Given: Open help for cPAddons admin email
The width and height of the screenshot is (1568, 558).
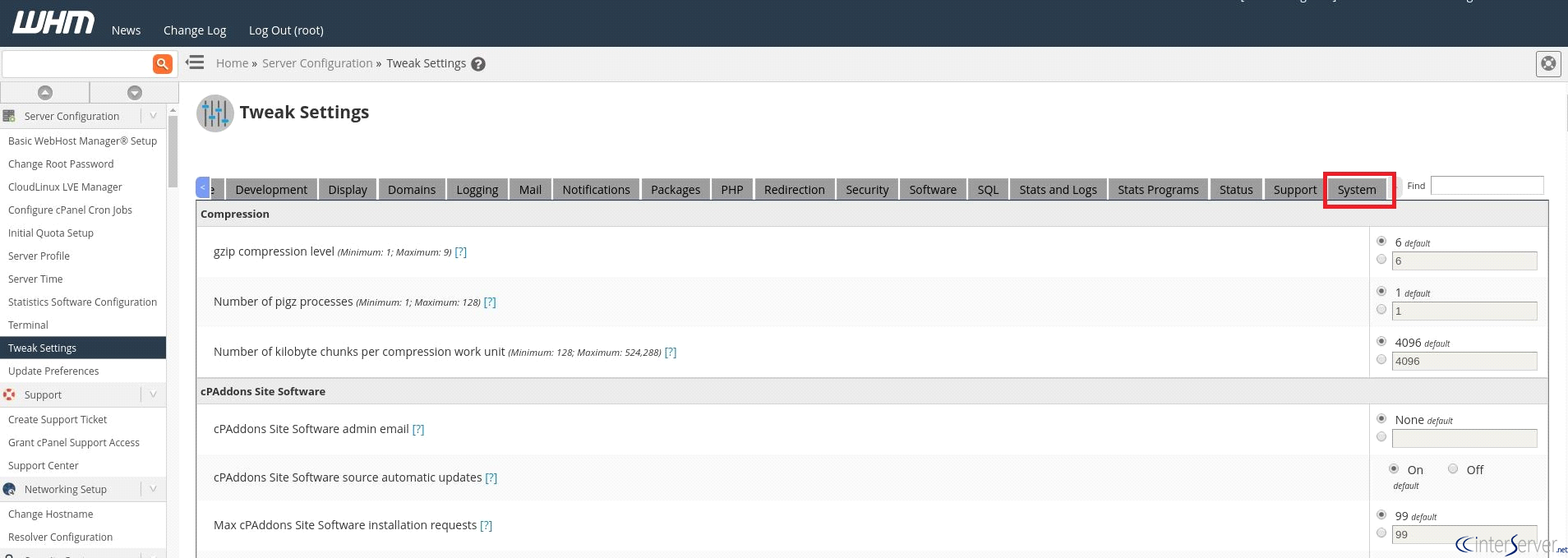Looking at the screenshot, I should (x=418, y=430).
